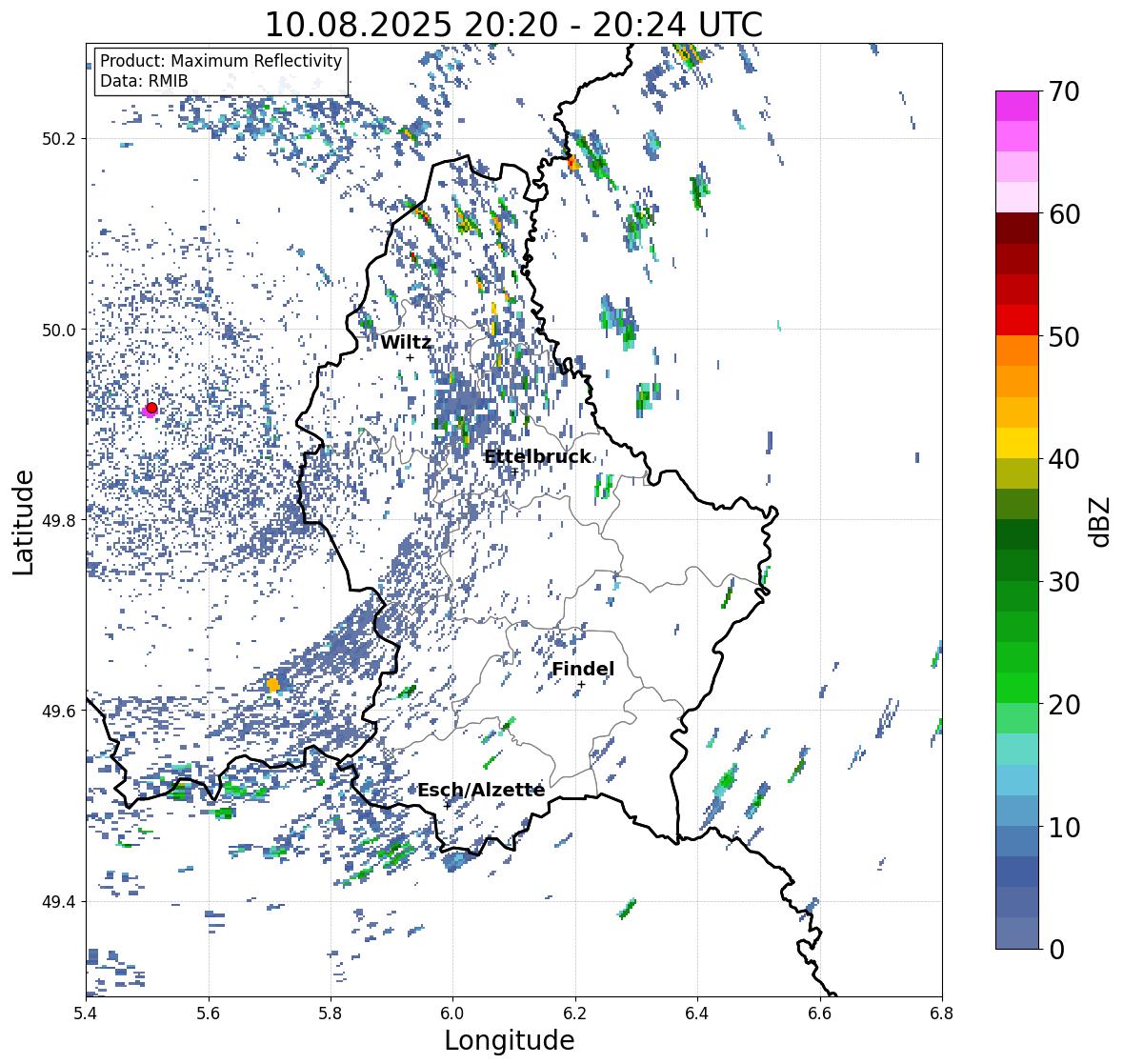Screen dimensions: 1123x1064
Task: Click the 70 dBZ colorbar label
Action: click(x=1064, y=91)
